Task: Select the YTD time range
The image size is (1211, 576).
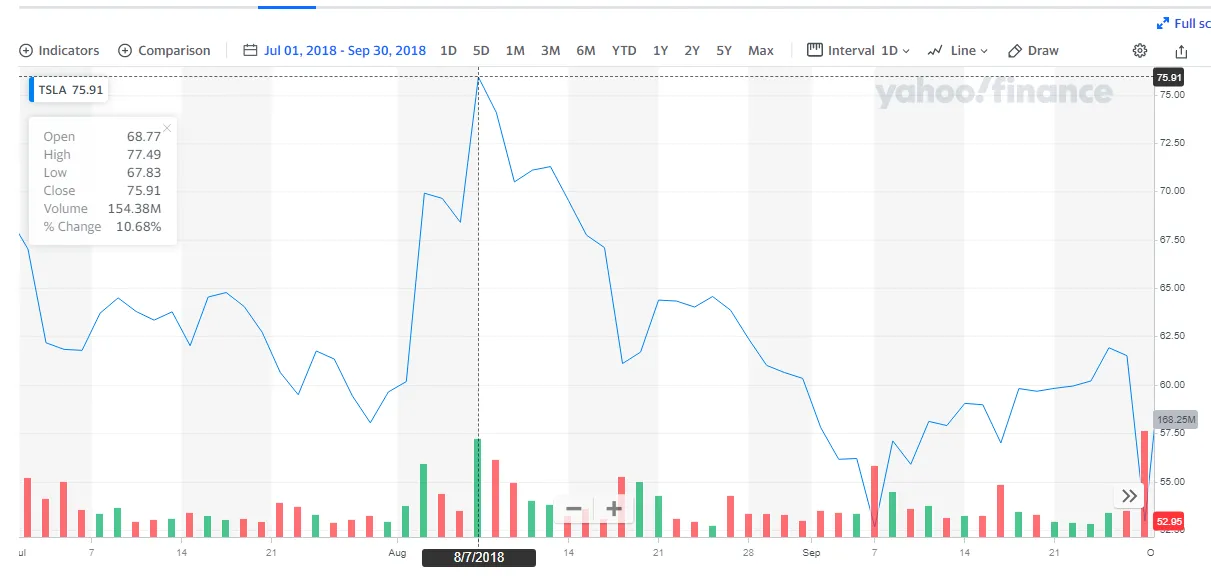Action: coord(624,51)
